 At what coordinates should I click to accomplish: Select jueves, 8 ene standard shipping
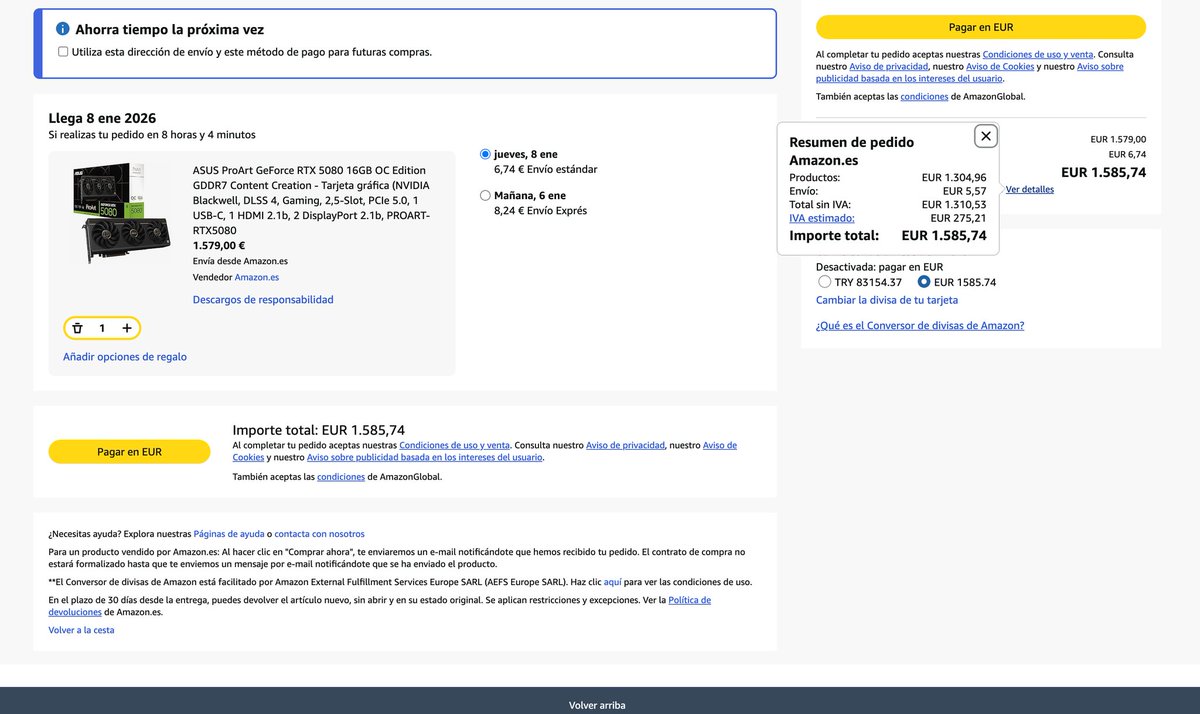(485, 154)
